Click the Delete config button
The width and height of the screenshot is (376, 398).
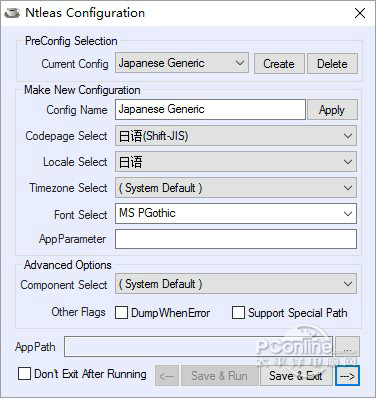332,64
